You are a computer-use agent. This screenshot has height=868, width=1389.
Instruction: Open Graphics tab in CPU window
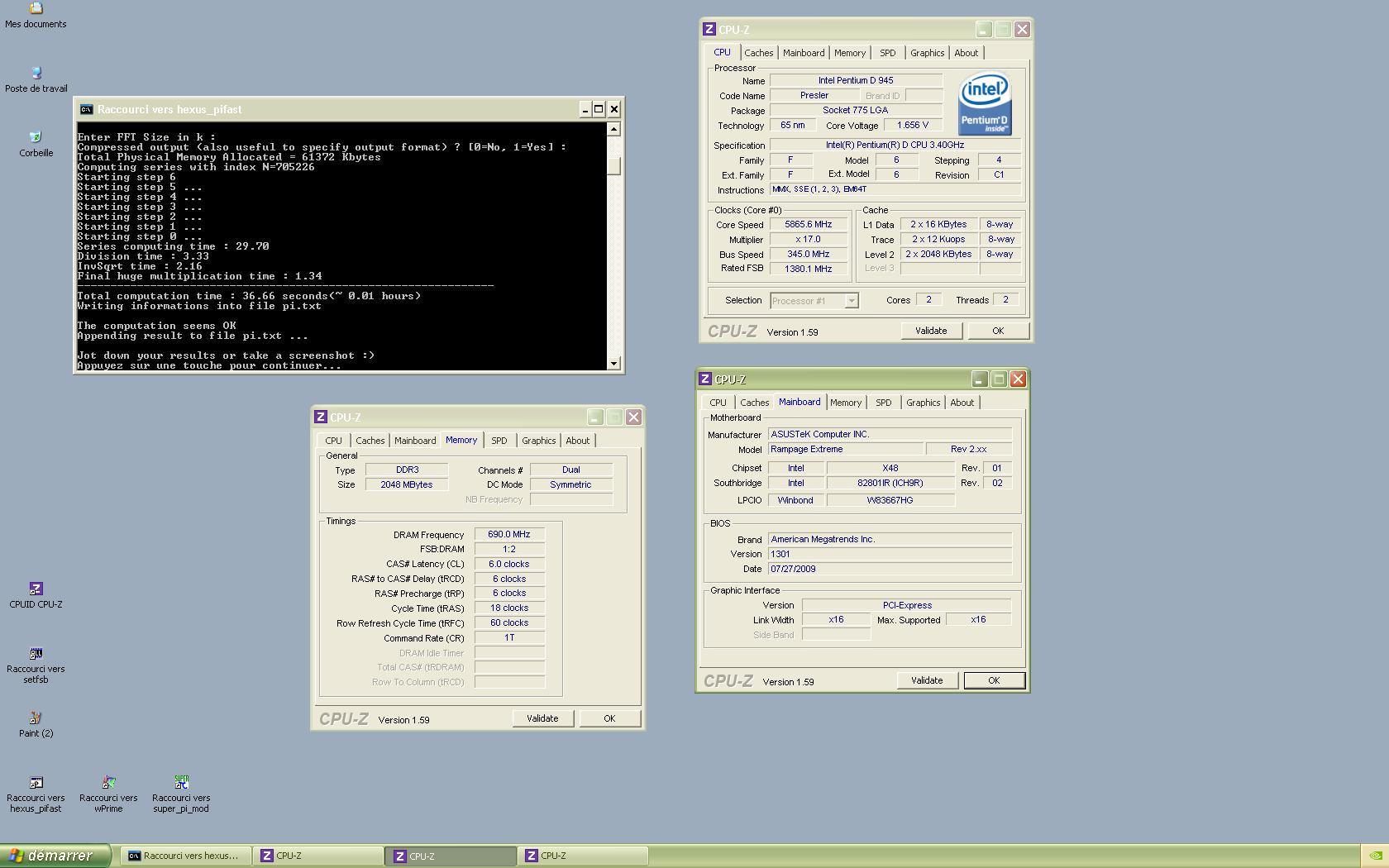(927, 53)
